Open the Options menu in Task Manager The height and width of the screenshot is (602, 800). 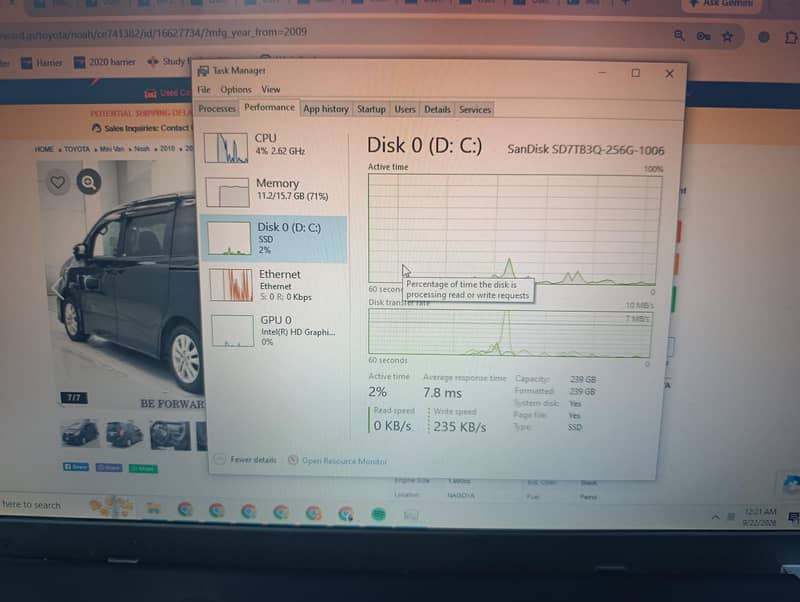[236, 89]
